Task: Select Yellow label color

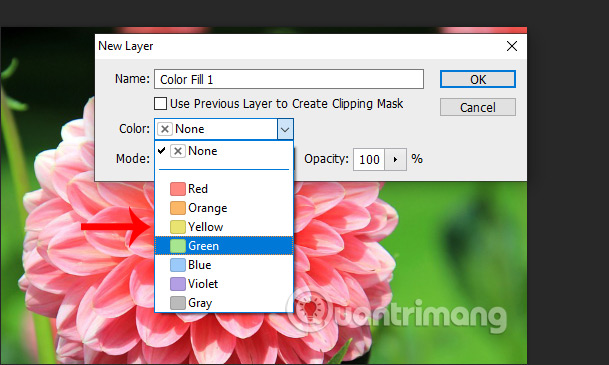Action: (224, 227)
